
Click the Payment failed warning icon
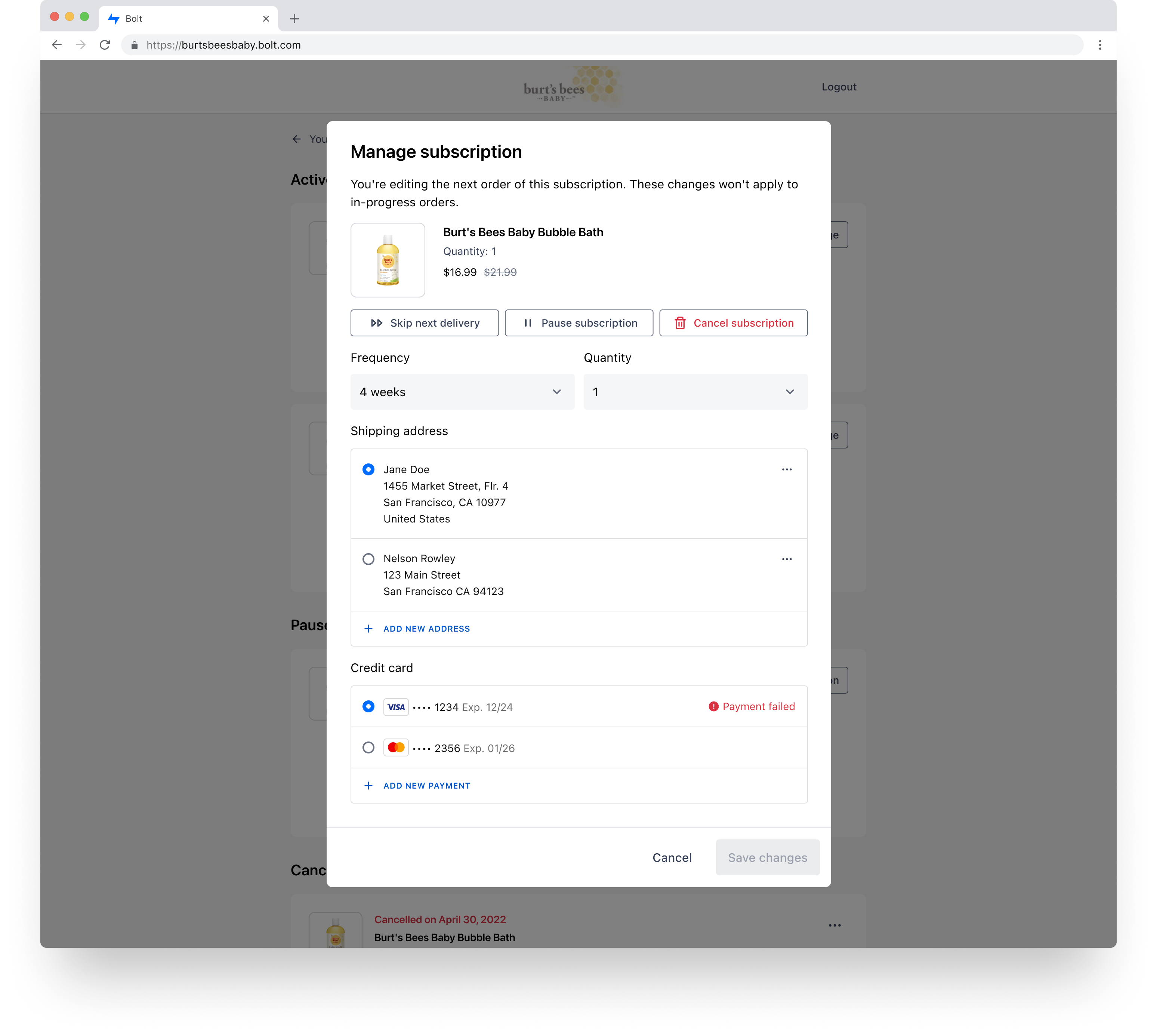click(713, 706)
